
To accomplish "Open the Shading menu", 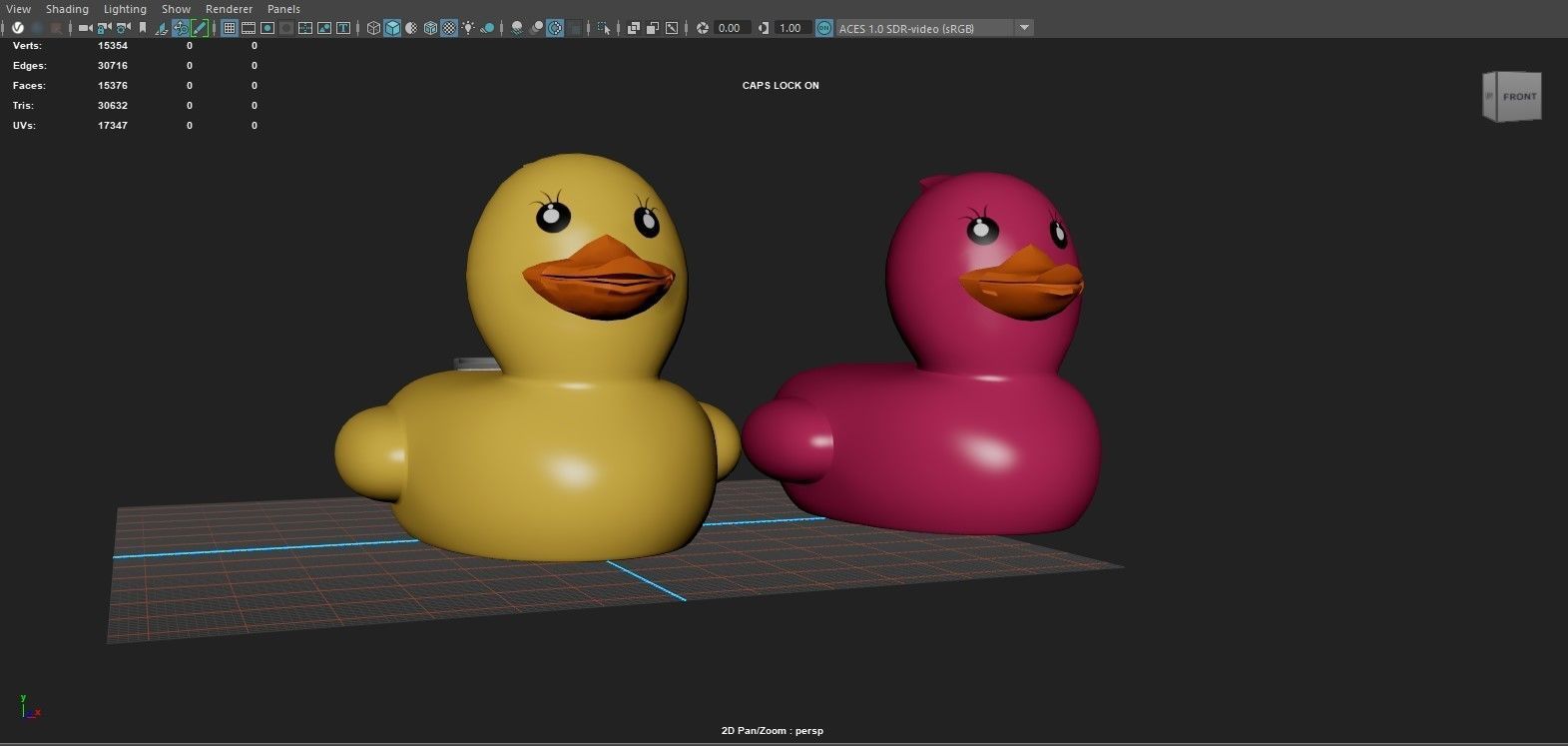I will [x=67, y=9].
